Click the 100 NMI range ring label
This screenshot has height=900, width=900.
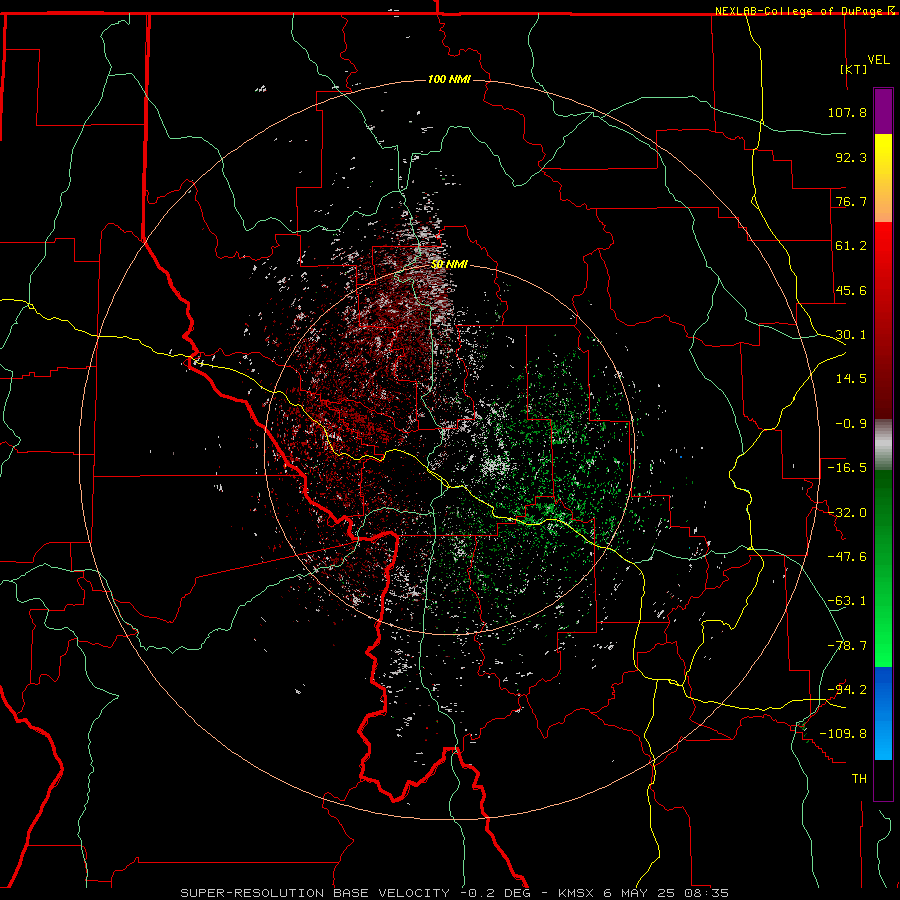(449, 79)
